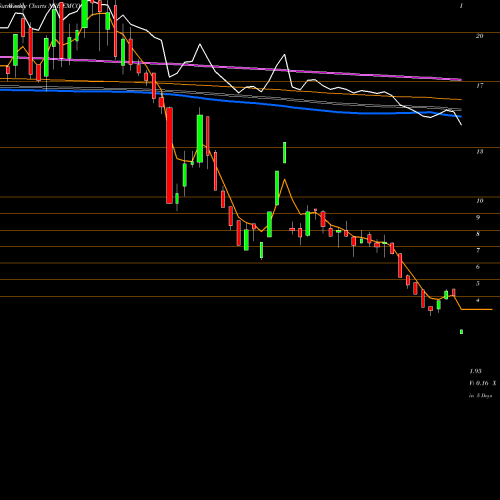Click the price axis label 5
Image resolution: width=500 pixels, height=500 pixels.
point(478,283)
